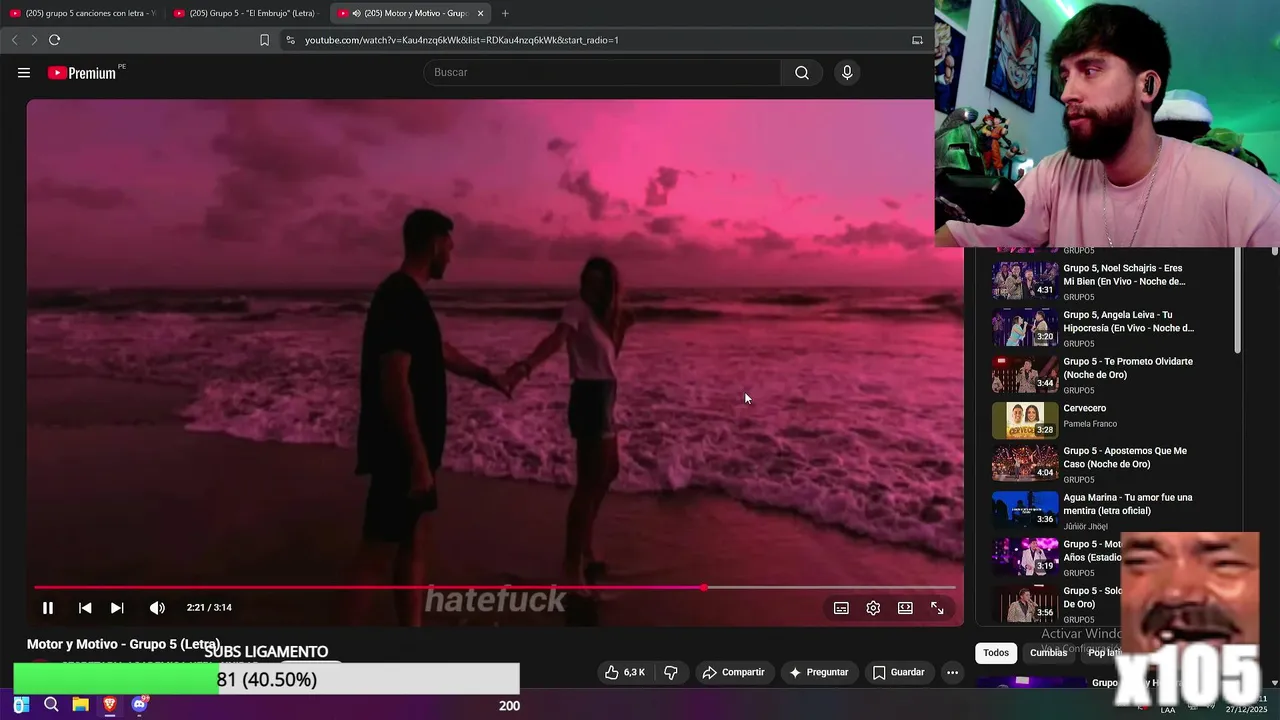
Task: Open more actions three-dot menu
Action: pos(952,673)
